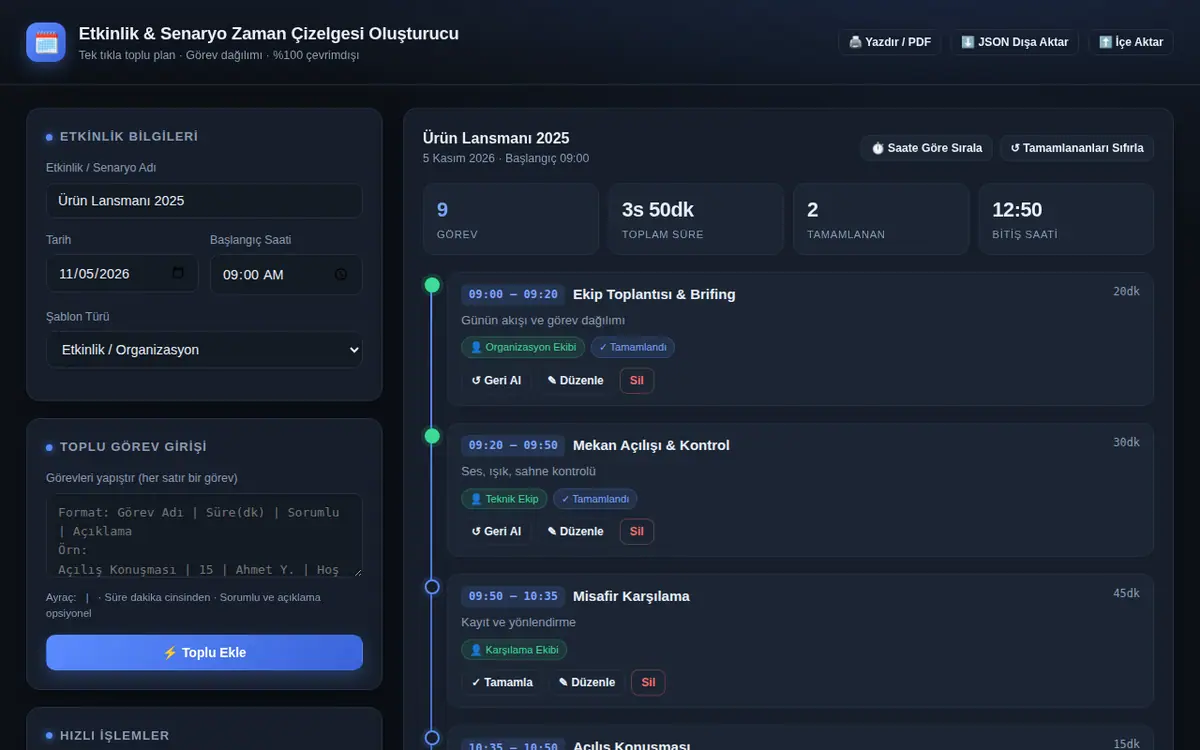This screenshot has height=750, width=1200.
Task: Click the calendar app logo icon
Action: point(46,42)
